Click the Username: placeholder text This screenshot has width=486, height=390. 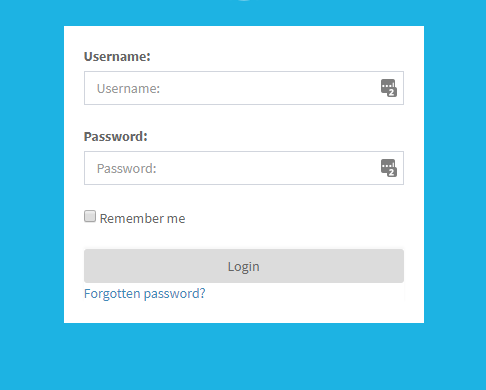point(128,89)
